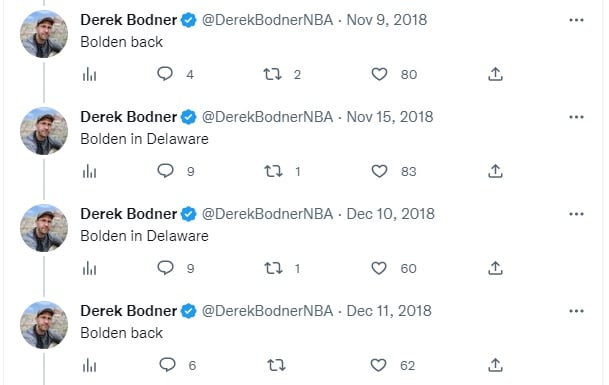Open more options menu on Nov 15 tweet
Viewport: 609px width, 385px height.
pos(576,117)
